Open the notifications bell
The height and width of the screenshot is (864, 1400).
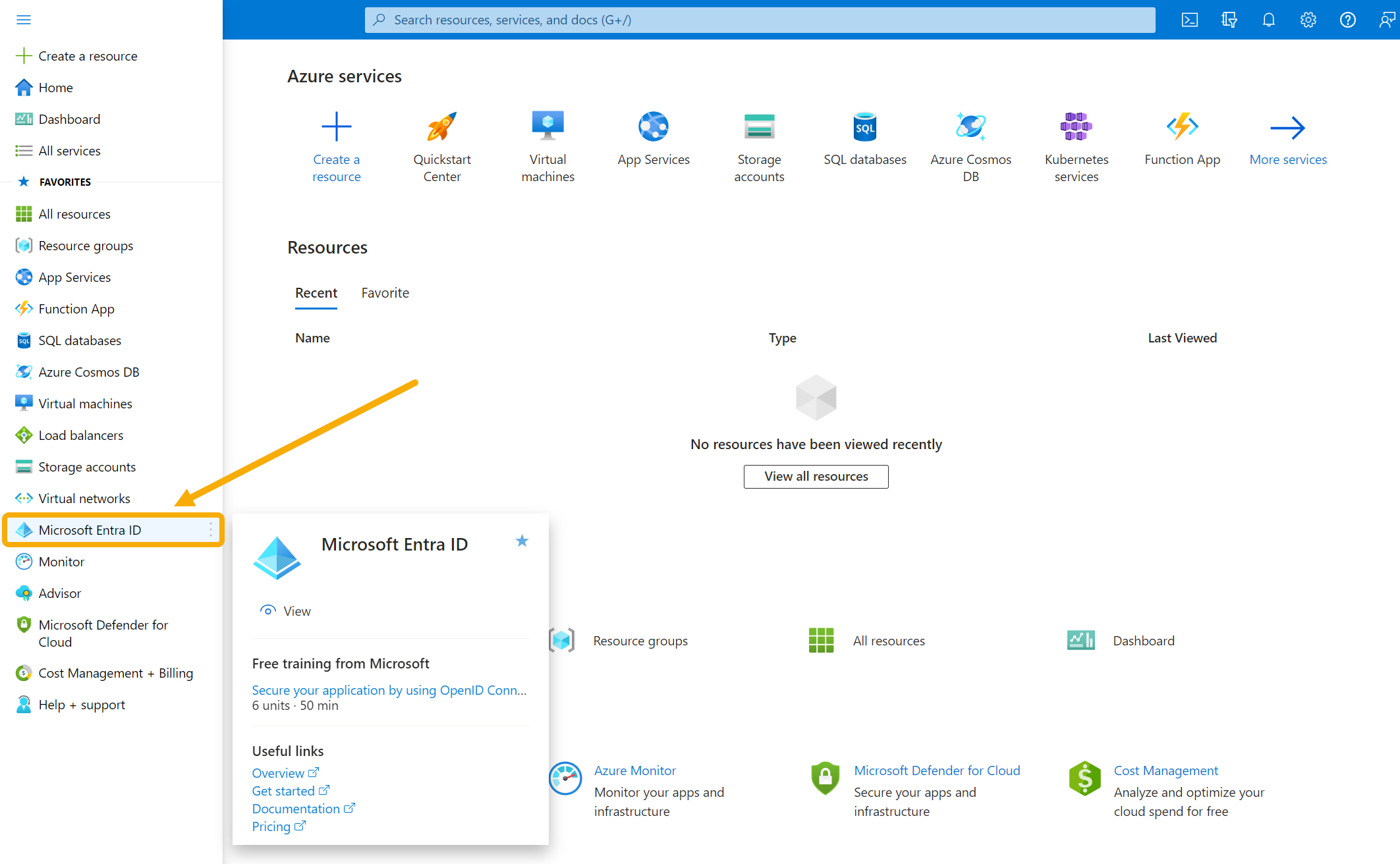(x=1268, y=20)
